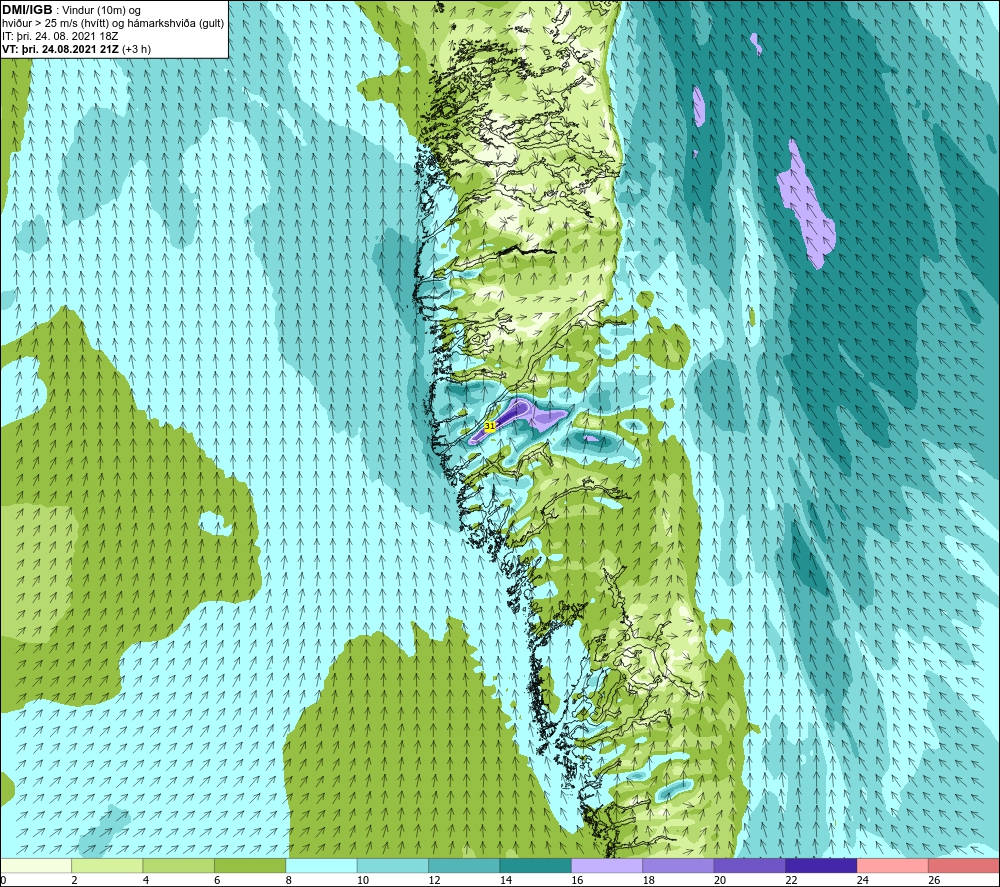Screen dimensions: 1000x887
Task: Click the 0–2 m/s pale legend swatch
Action: point(36,865)
